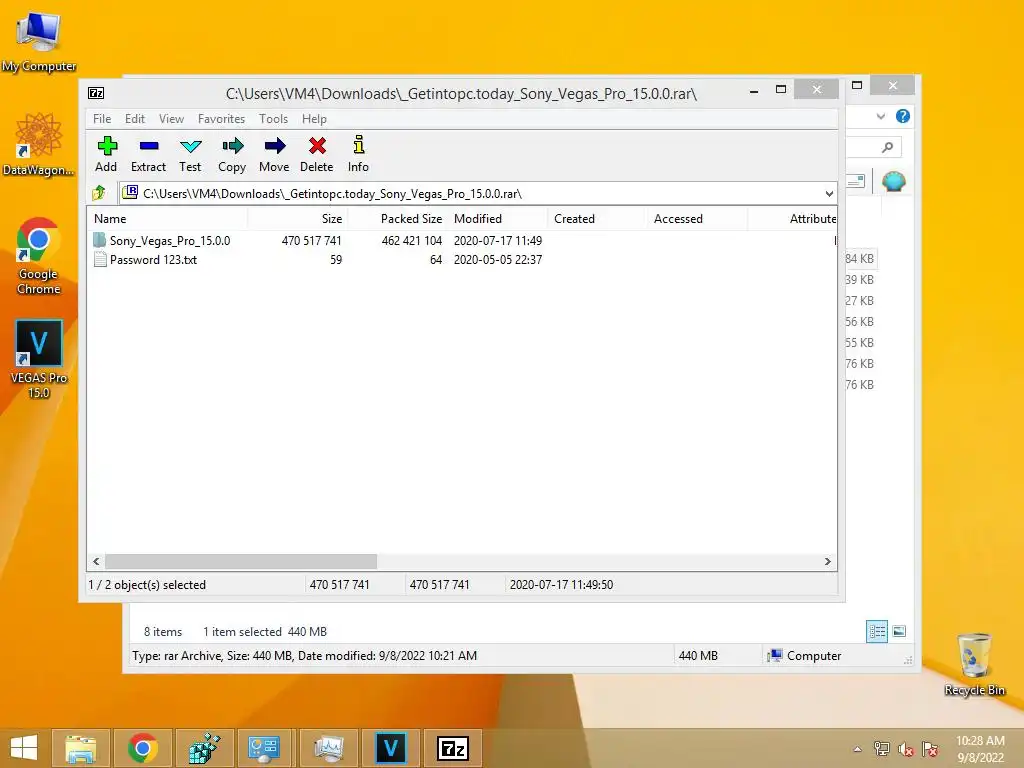Open the DataWagon desktop shortcut

[38, 144]
